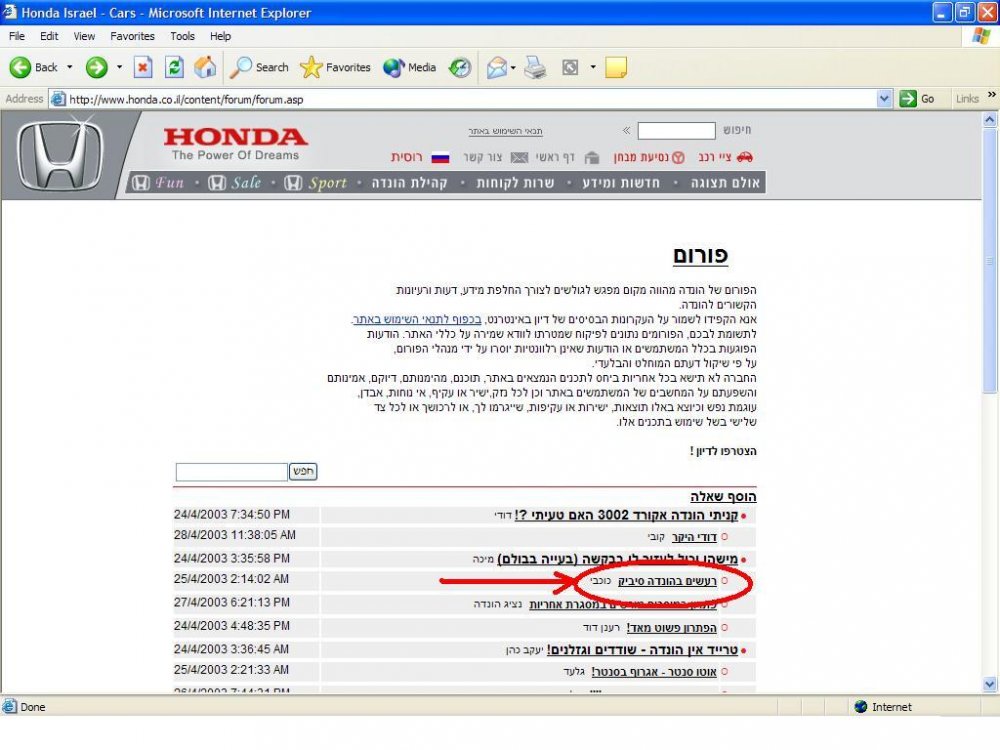Image resolution: width=1000 pixels, height=750 pixels.
Task: Click the Go button
Action: click(918, 99)
